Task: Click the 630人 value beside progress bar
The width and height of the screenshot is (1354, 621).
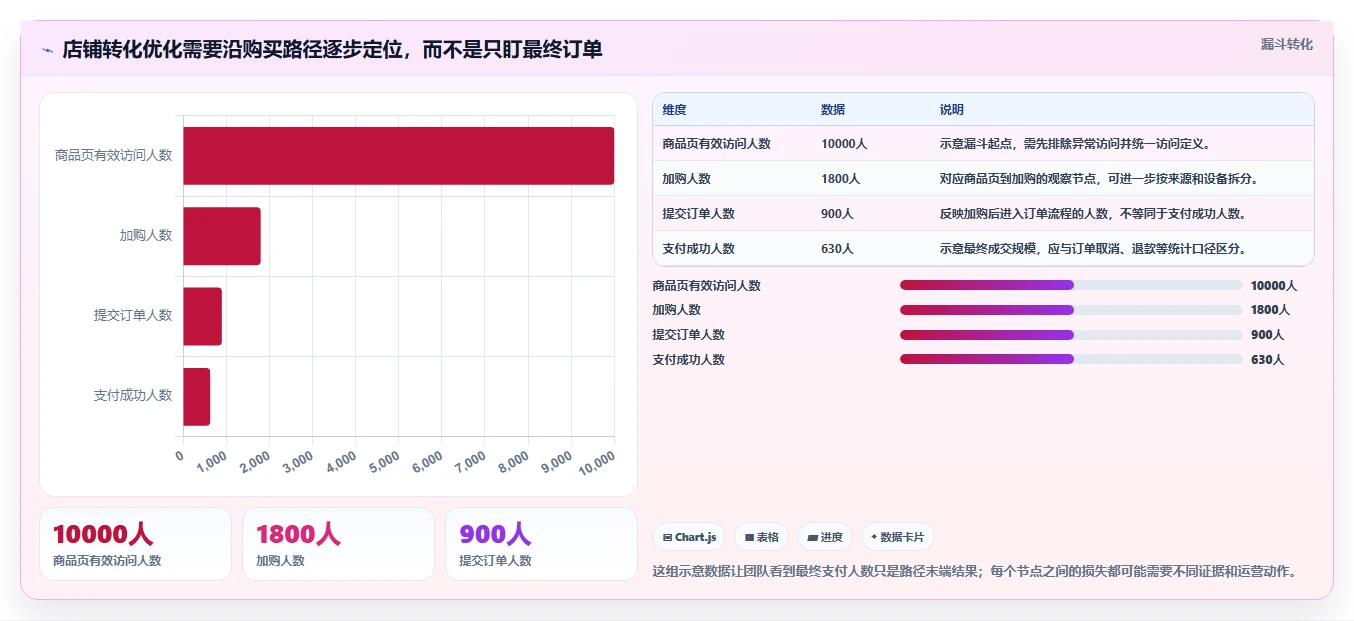Action: (1267, 360)
